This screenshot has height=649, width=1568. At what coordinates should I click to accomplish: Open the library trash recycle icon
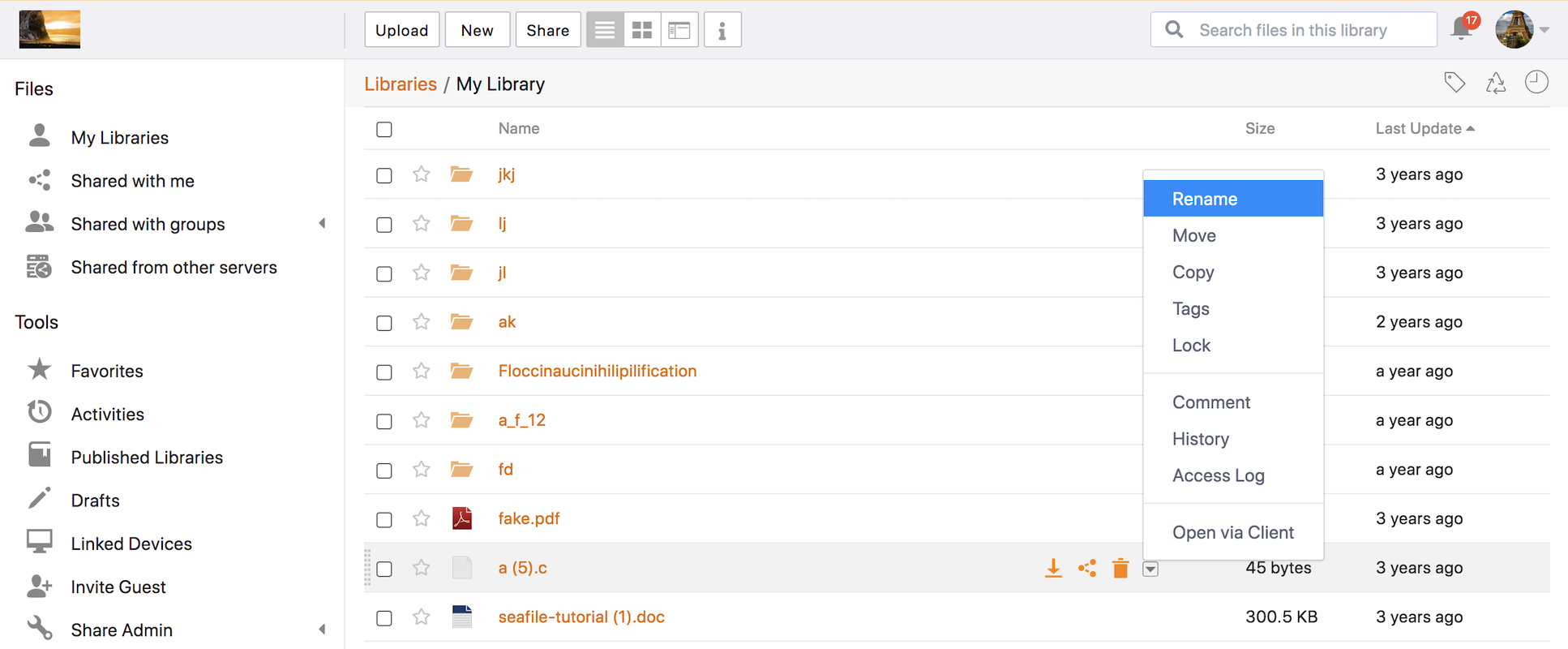(x=1496, y=83)
